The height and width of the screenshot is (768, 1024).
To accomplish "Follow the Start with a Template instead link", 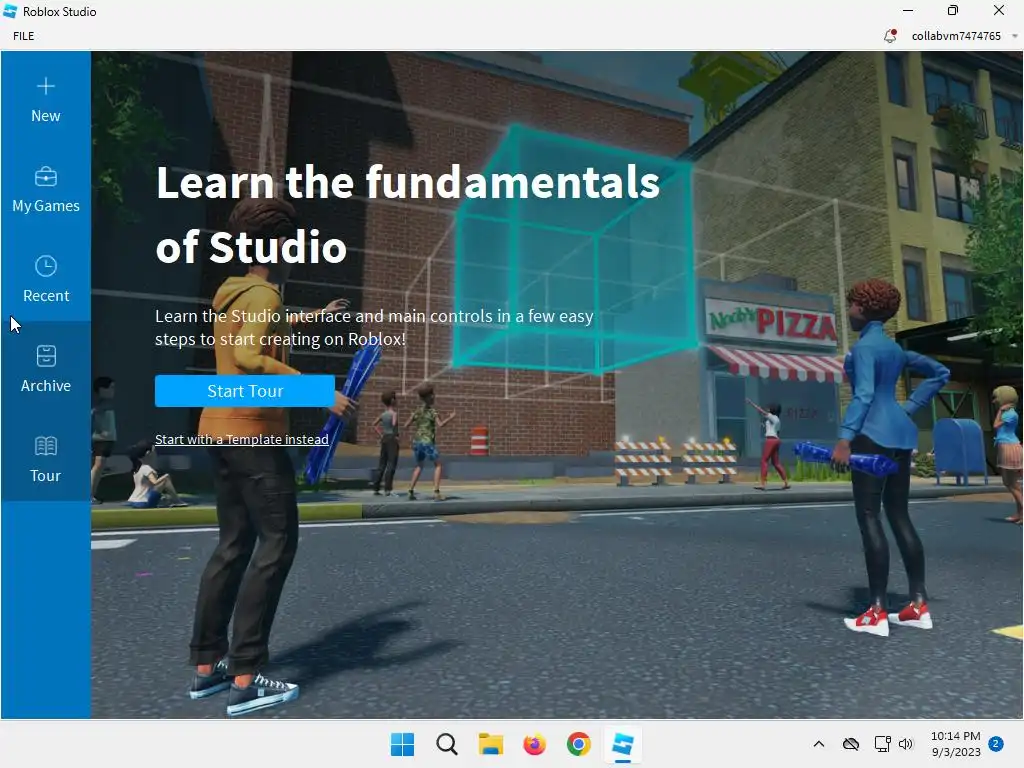I will (x=242, y=440).
